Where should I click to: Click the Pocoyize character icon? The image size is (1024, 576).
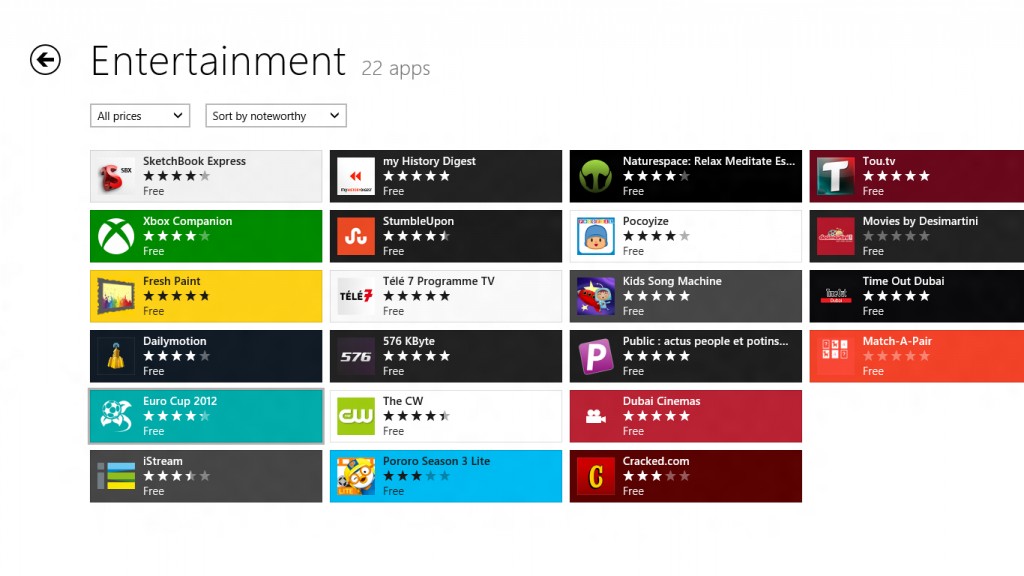[596, 236]
